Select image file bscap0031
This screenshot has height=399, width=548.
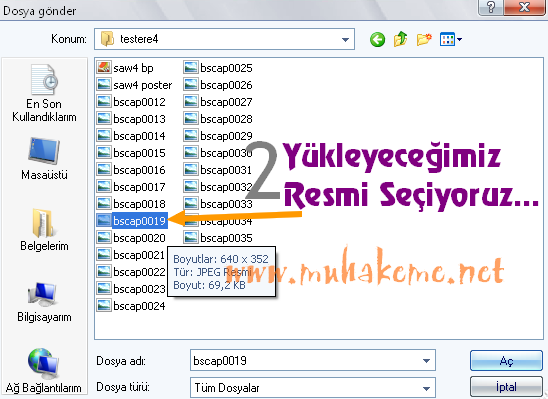(x=218, y=170)
